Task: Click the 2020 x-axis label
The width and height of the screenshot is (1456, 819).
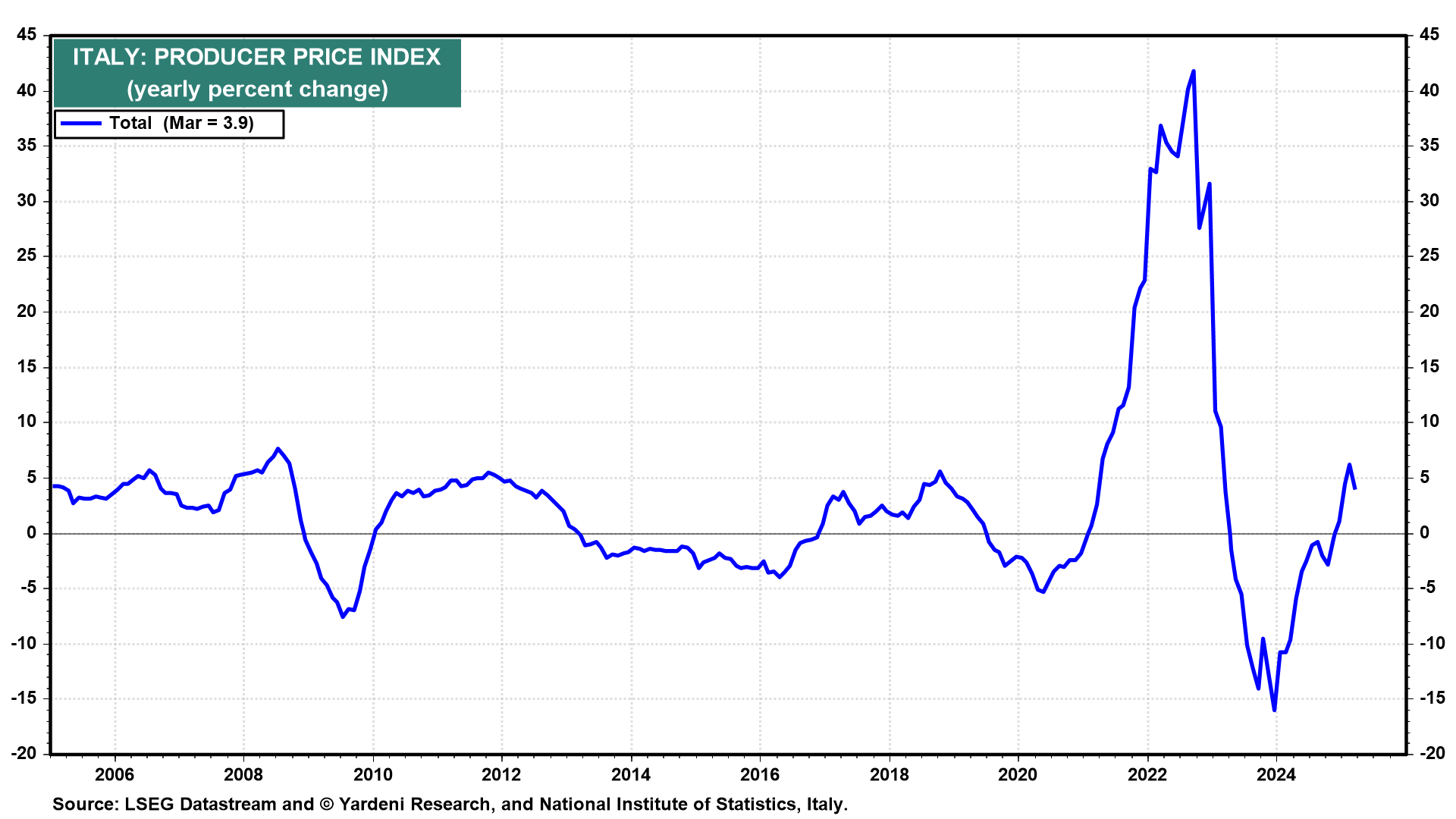Action: pyautogui.click(x=1018, y=774)
